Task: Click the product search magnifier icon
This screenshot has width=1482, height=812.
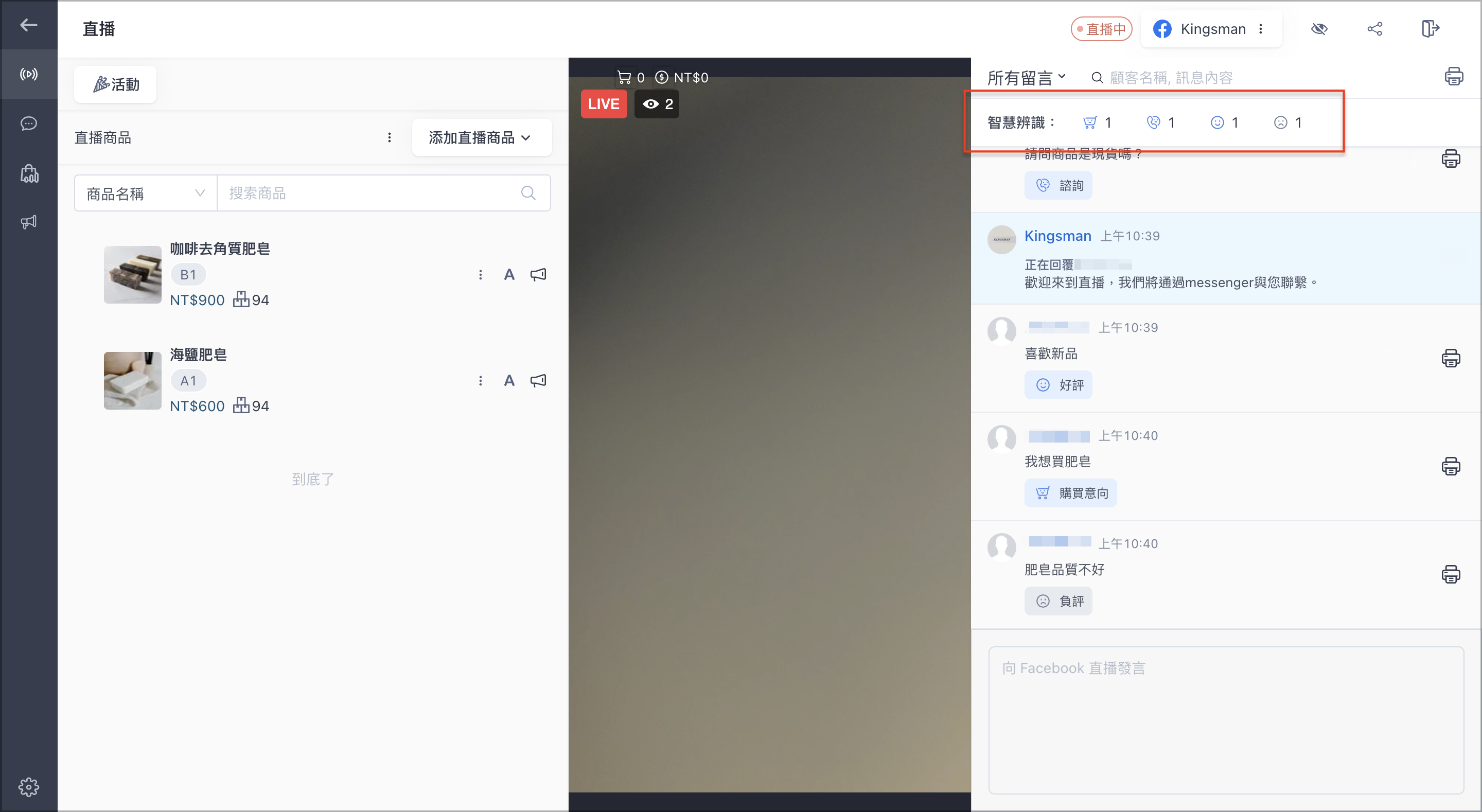Action: tap(528, 193)
